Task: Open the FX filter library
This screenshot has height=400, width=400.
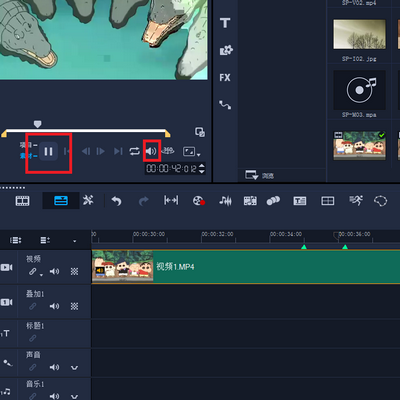Action: tap(225, 78)
